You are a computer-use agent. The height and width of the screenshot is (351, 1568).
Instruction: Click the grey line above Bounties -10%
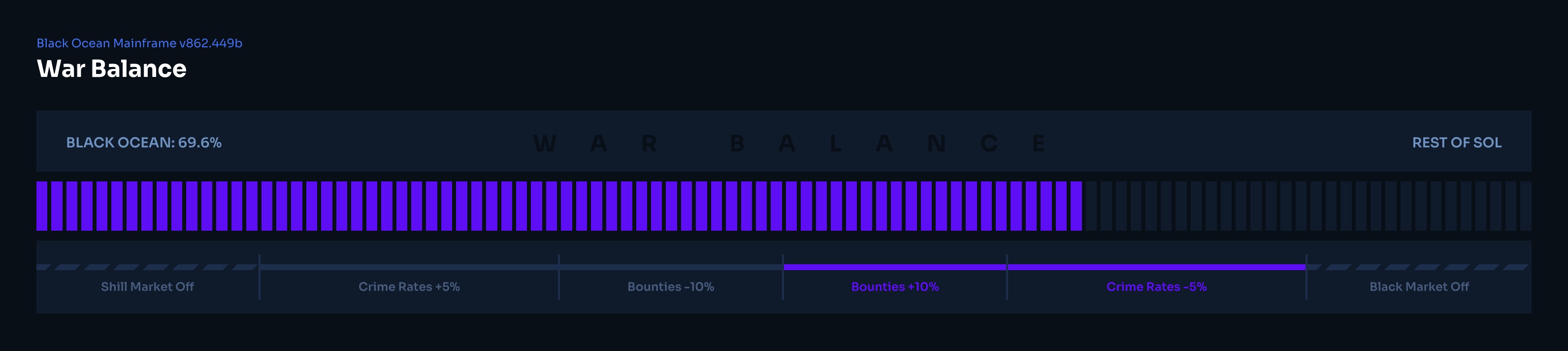[670, 267]
